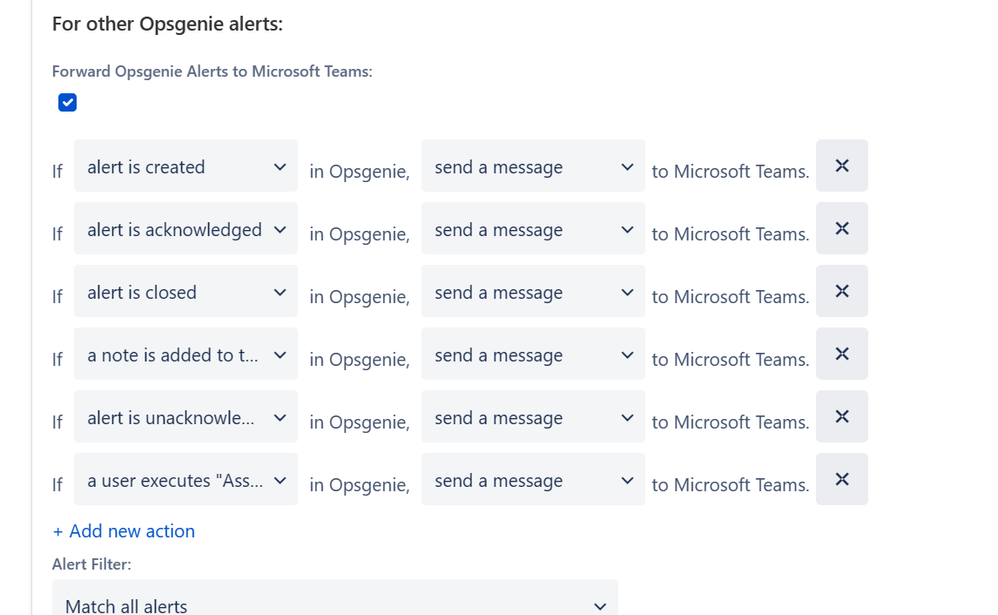Open the 'alert is created' condition dropdown
Image resolution: width=998 pixels, height=615 pixels.
tap(186, 166)
